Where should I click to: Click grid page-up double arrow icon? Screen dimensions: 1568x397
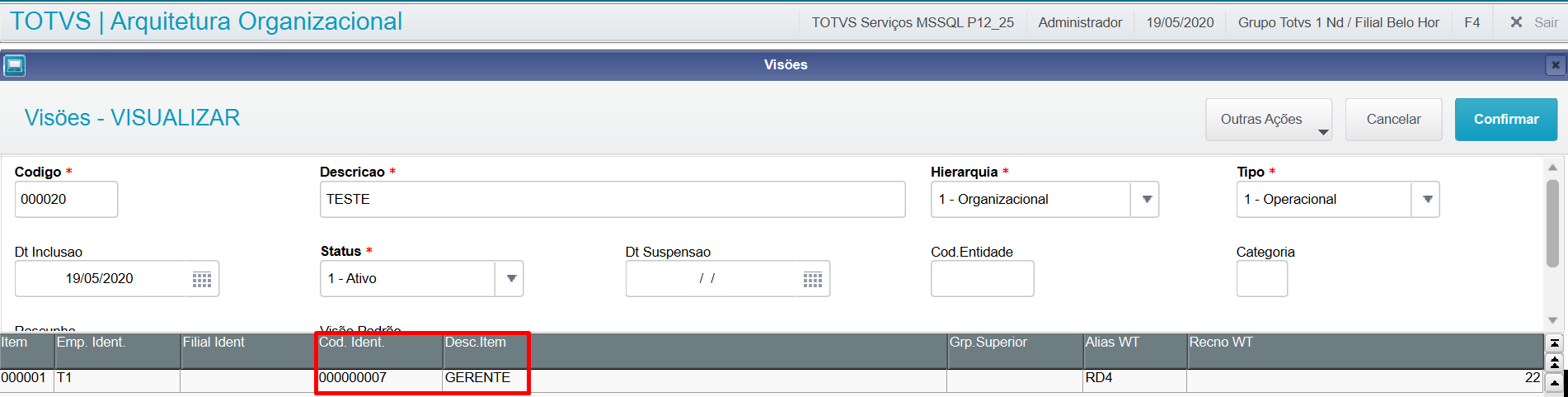coord(1554,362)
